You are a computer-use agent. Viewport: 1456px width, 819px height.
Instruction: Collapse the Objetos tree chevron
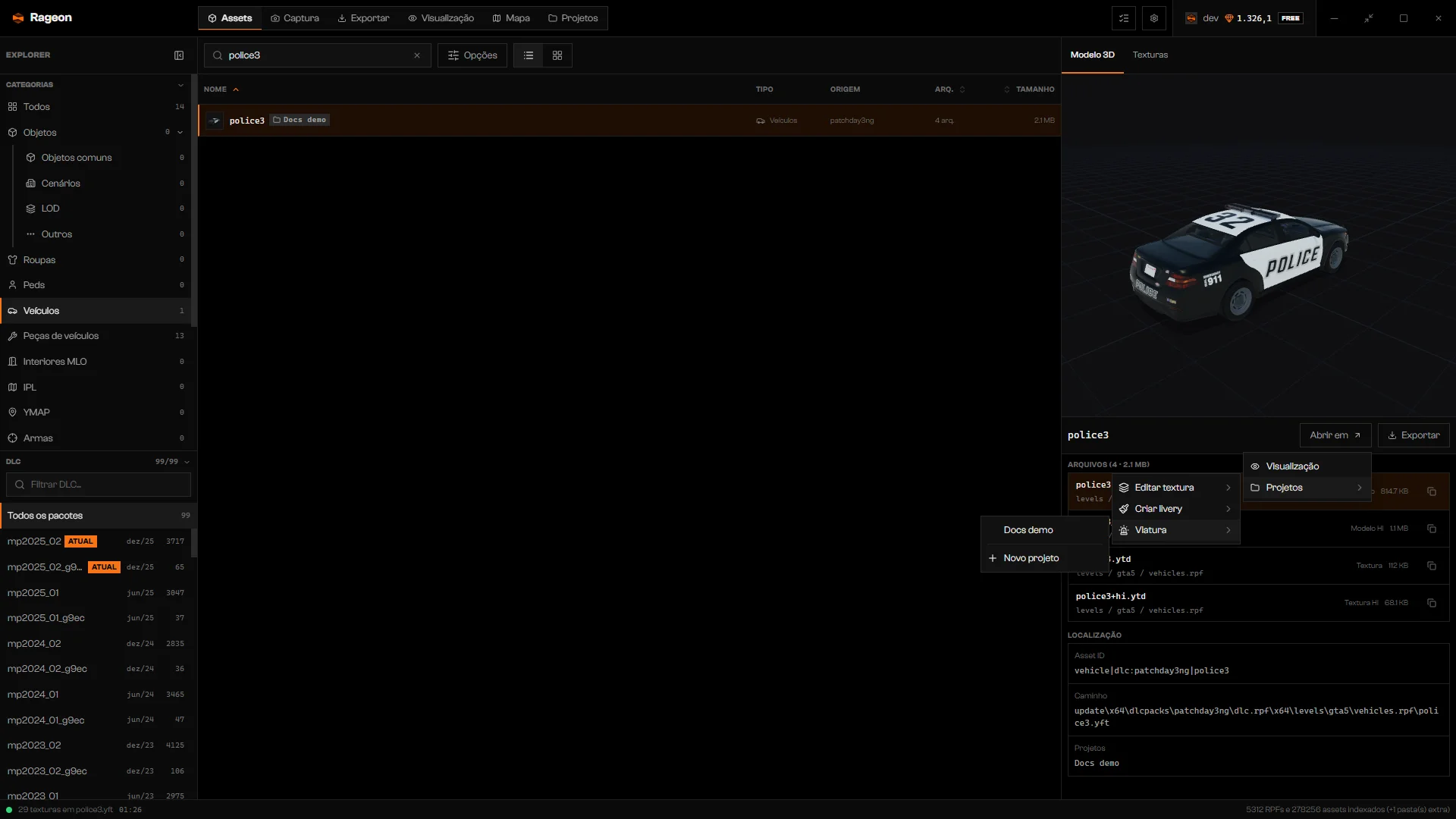[x=180, y=133]
